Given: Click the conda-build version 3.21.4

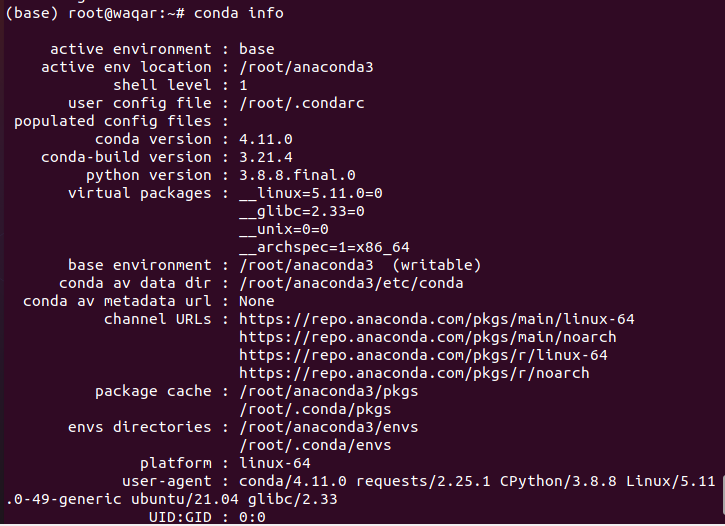Looking at the screenshot, I should [266, 157].
